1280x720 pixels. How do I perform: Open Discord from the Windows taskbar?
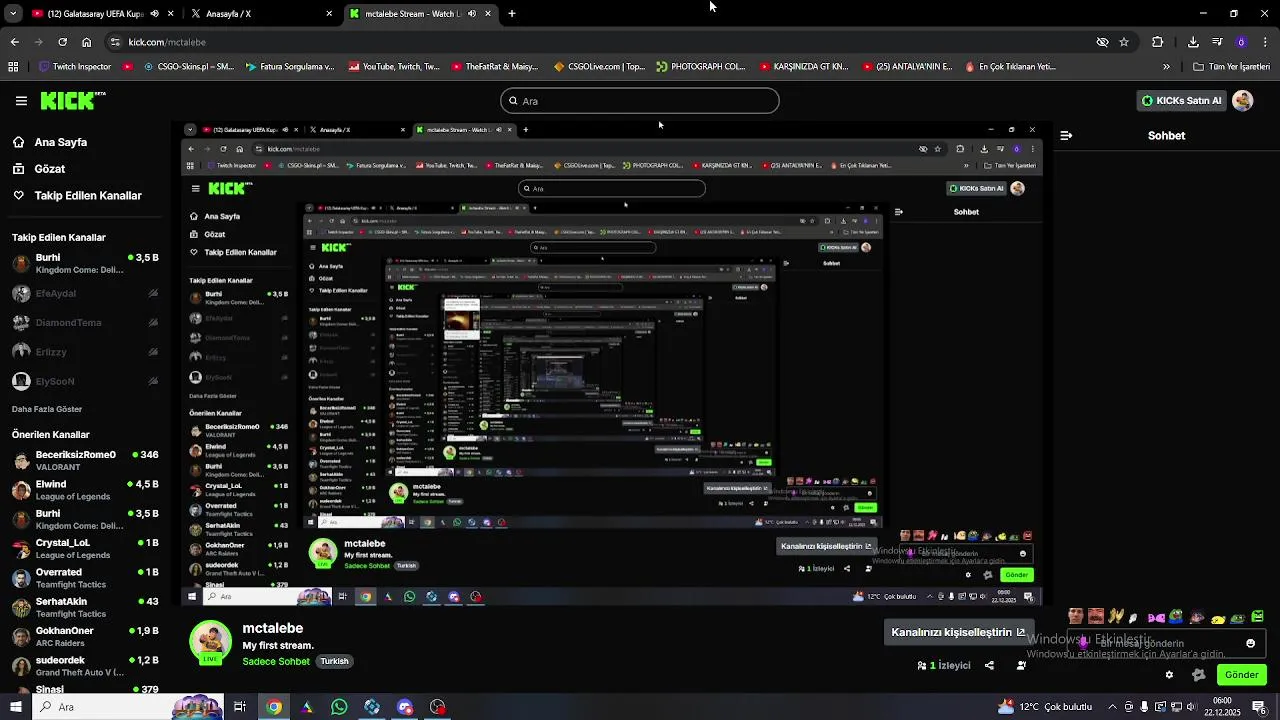point(405,707)
